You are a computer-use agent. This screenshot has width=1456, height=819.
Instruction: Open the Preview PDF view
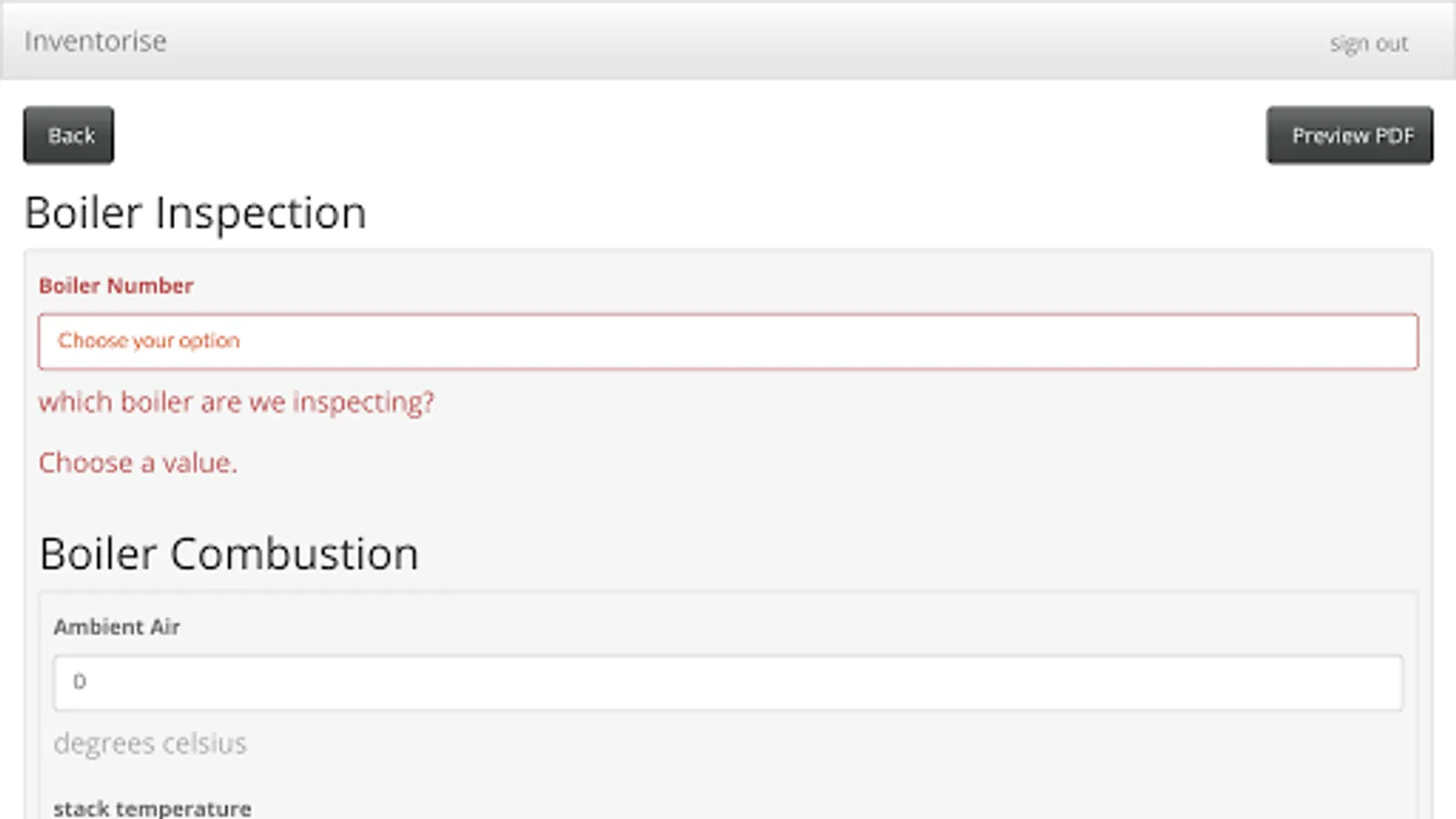[x=1350, y=136]
